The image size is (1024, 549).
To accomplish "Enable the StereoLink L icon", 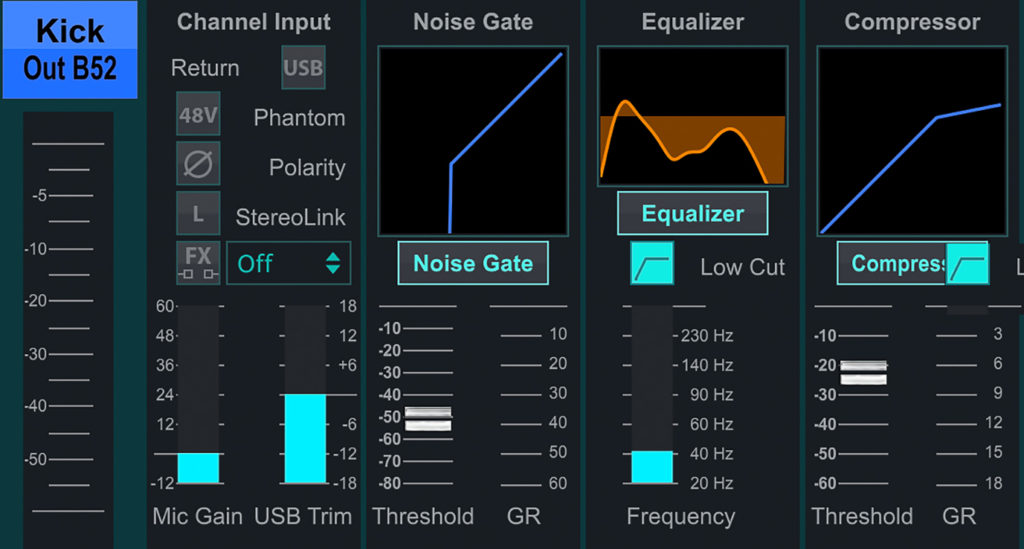I will tap(198, 213).
